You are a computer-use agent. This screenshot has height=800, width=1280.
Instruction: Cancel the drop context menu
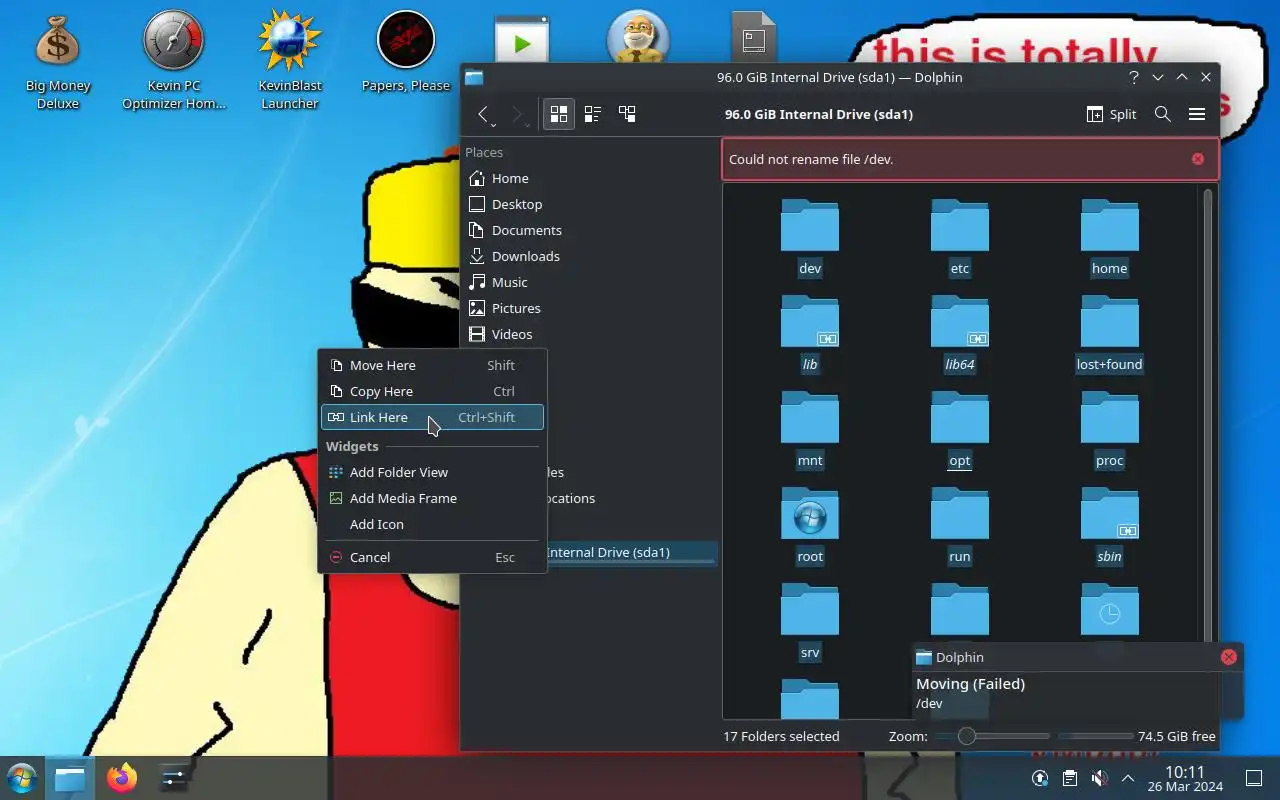[432, 557]
